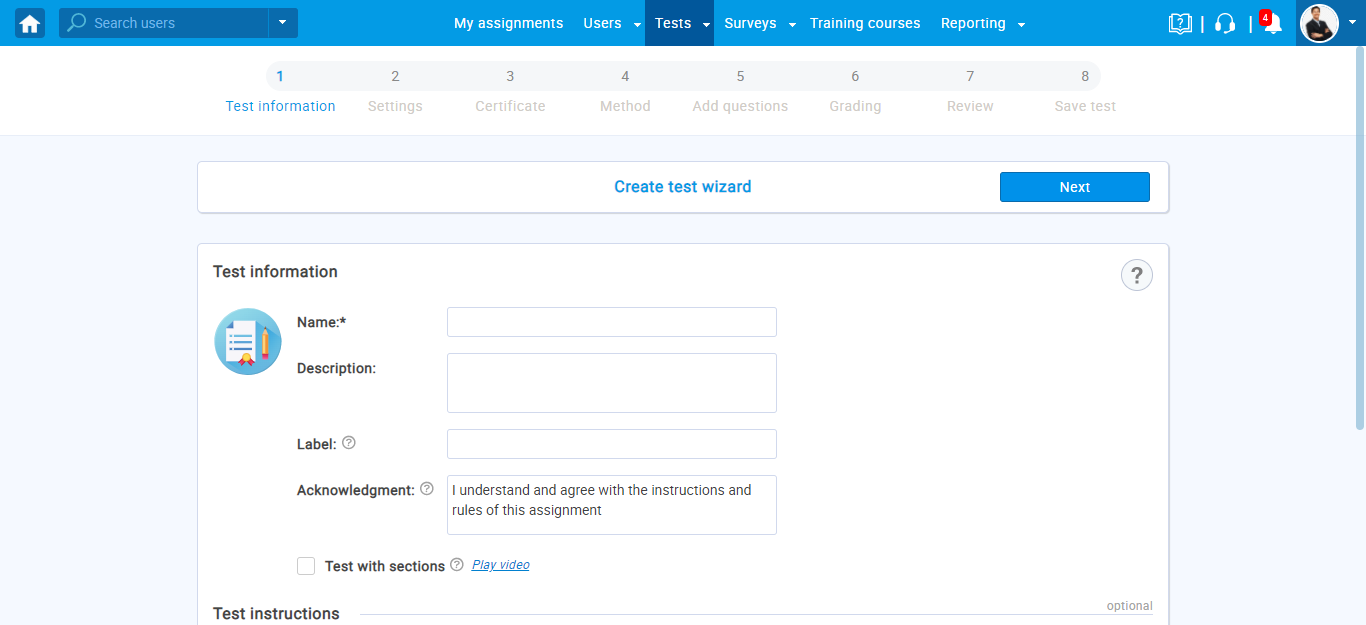The width and height of the screenshot is (1366, 625).
Task: Click into the Name input field
Action: coord(611,322)
